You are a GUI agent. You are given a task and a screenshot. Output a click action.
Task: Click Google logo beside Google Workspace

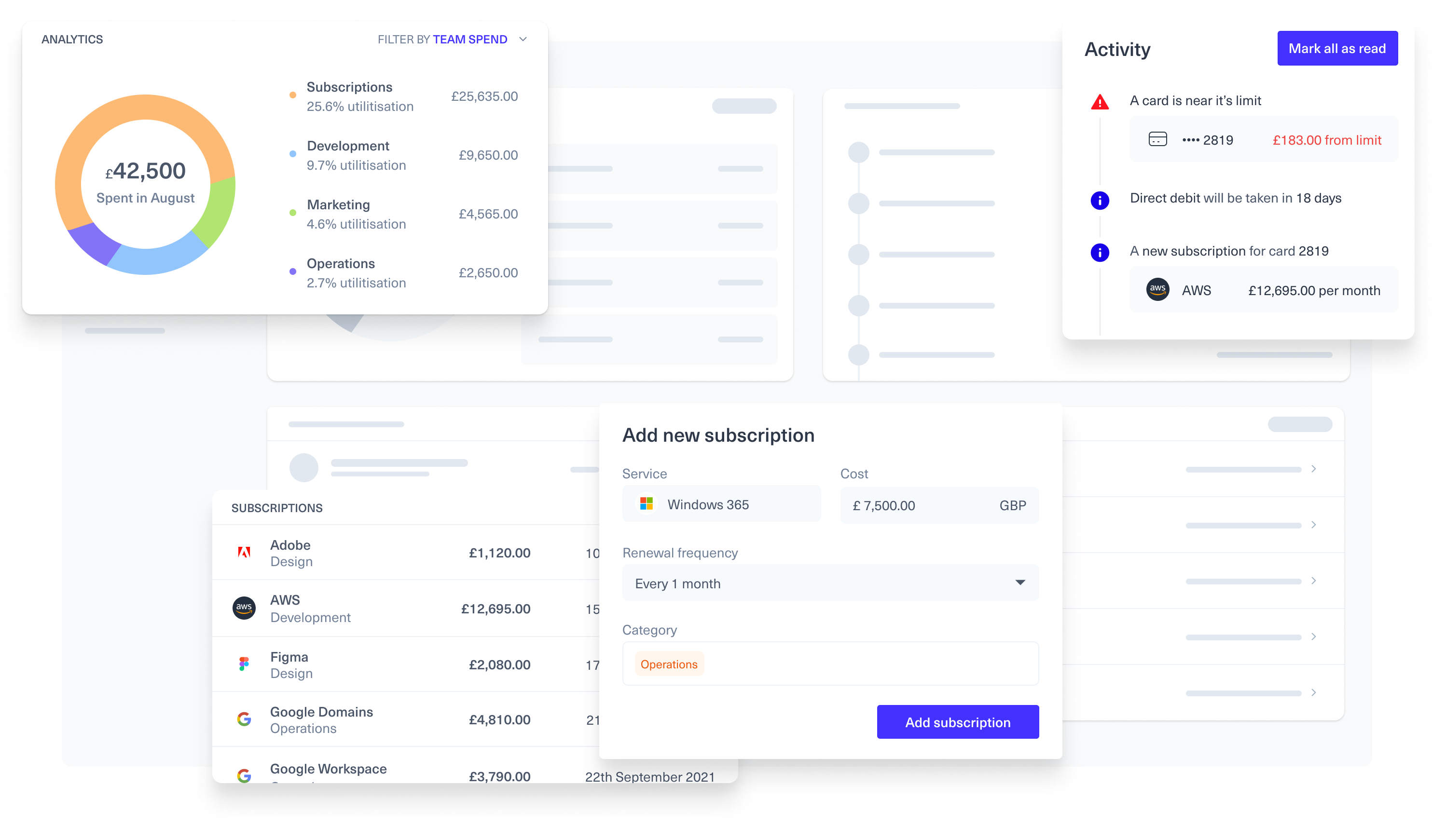click(x=244, y=775)
